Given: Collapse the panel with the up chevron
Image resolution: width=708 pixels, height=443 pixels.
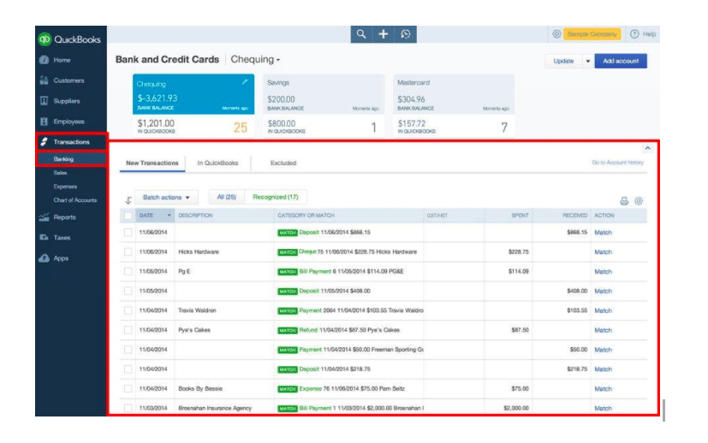Looking at the screenshot, I should (647, 148).
